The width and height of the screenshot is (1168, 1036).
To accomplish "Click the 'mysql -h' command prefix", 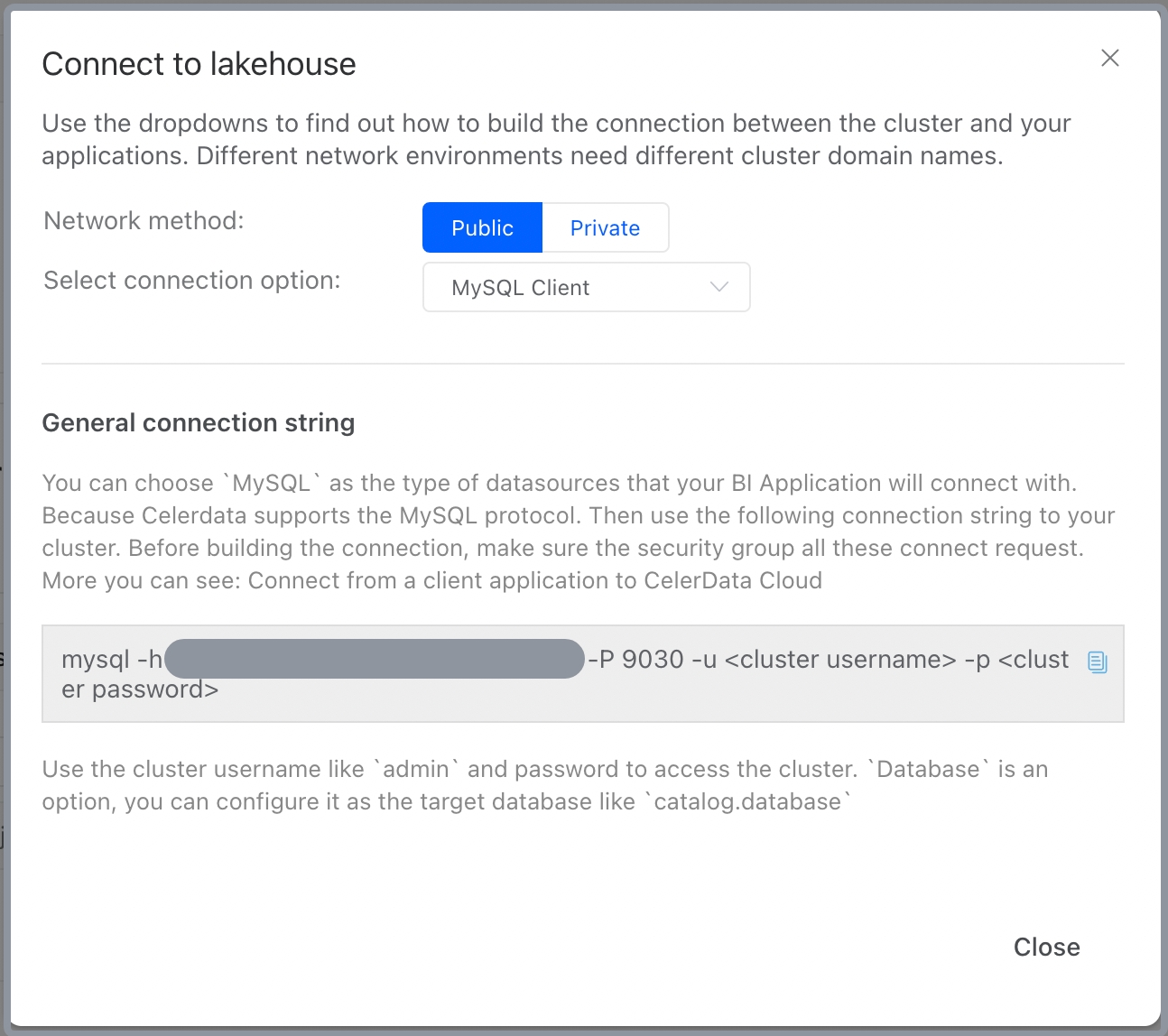I will [111, 660].
